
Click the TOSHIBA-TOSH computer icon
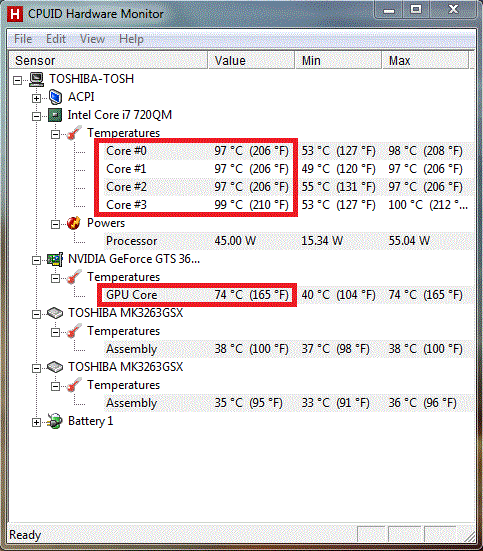[36, 79]
